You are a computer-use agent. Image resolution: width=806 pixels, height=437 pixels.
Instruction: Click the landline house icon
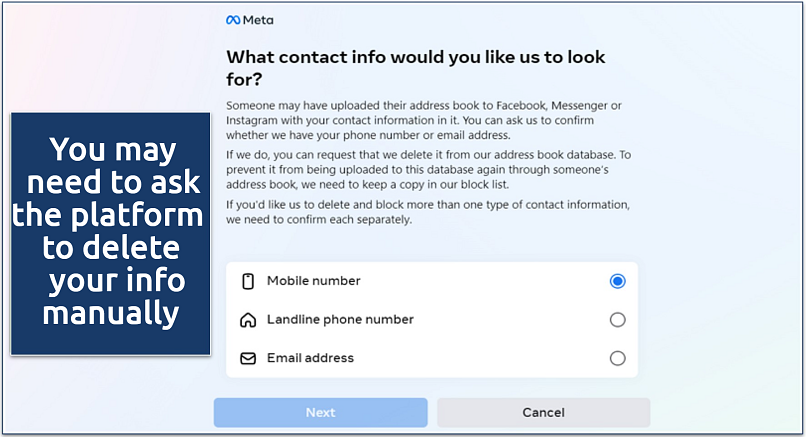248,320
